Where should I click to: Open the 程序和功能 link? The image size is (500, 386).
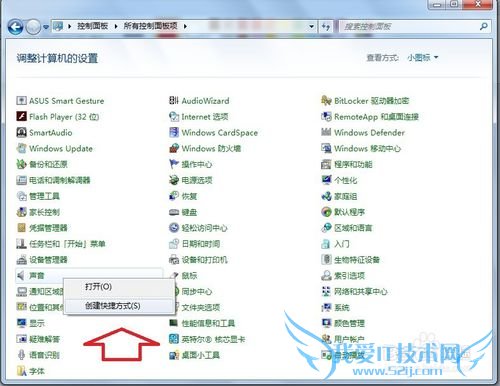(x=353, y=164)
